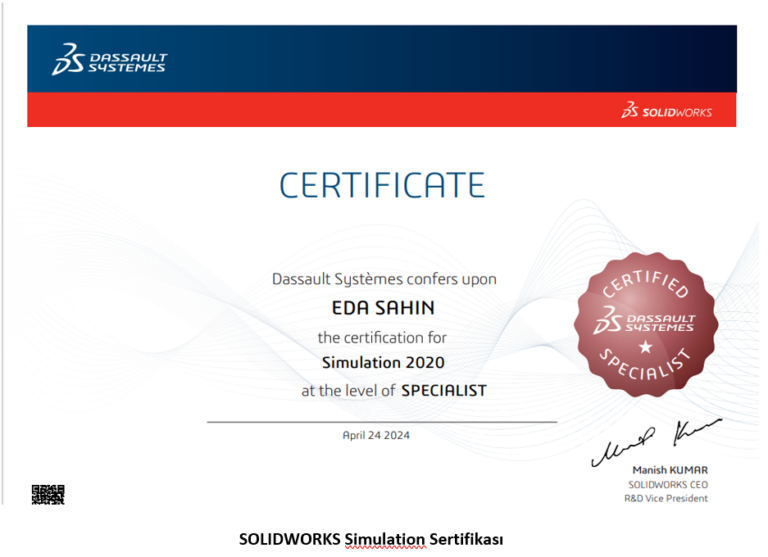Click the QR code at the bottom left

[x=47, y=493]
